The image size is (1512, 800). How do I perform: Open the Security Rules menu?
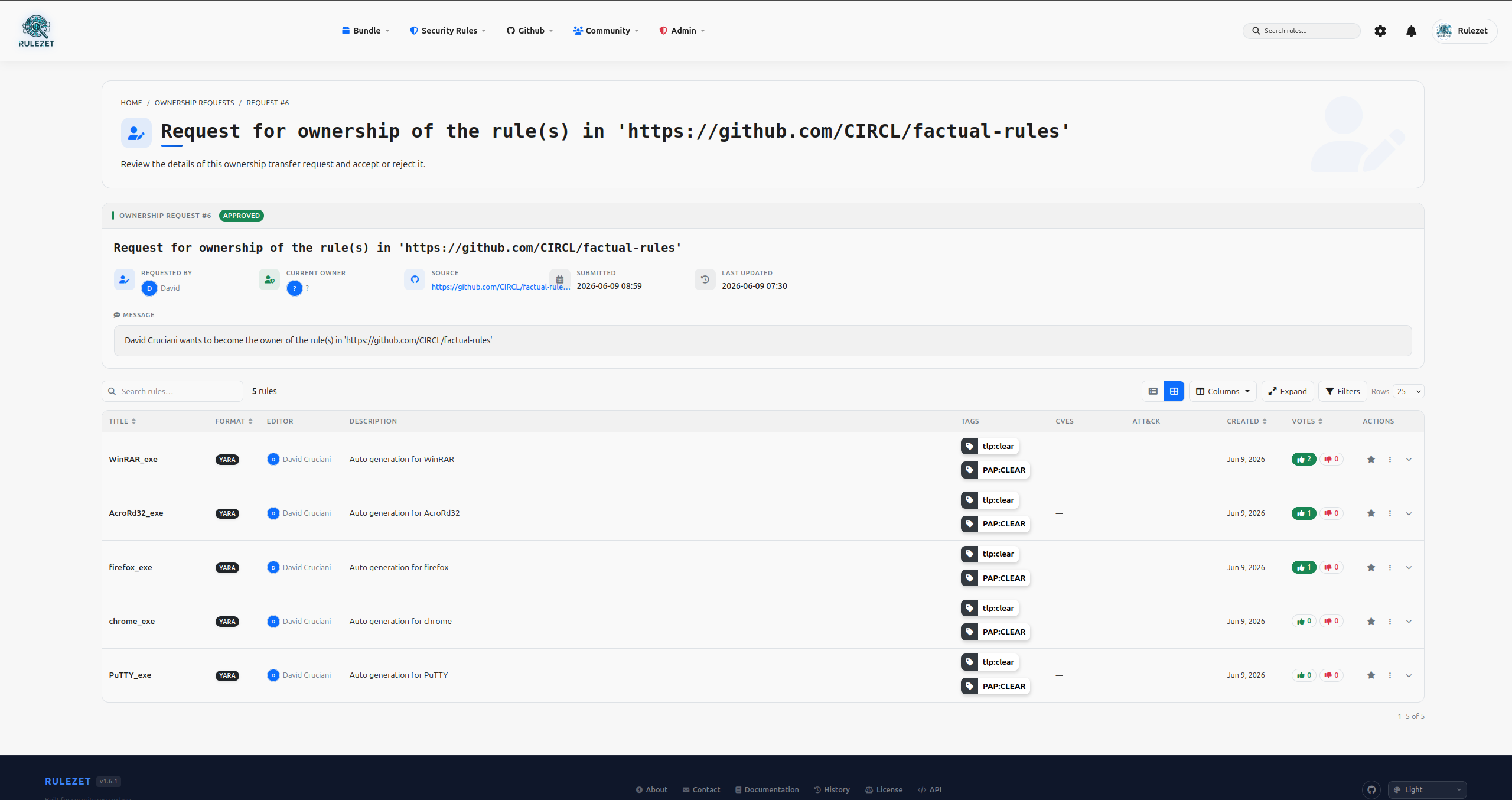click(448, 31)
